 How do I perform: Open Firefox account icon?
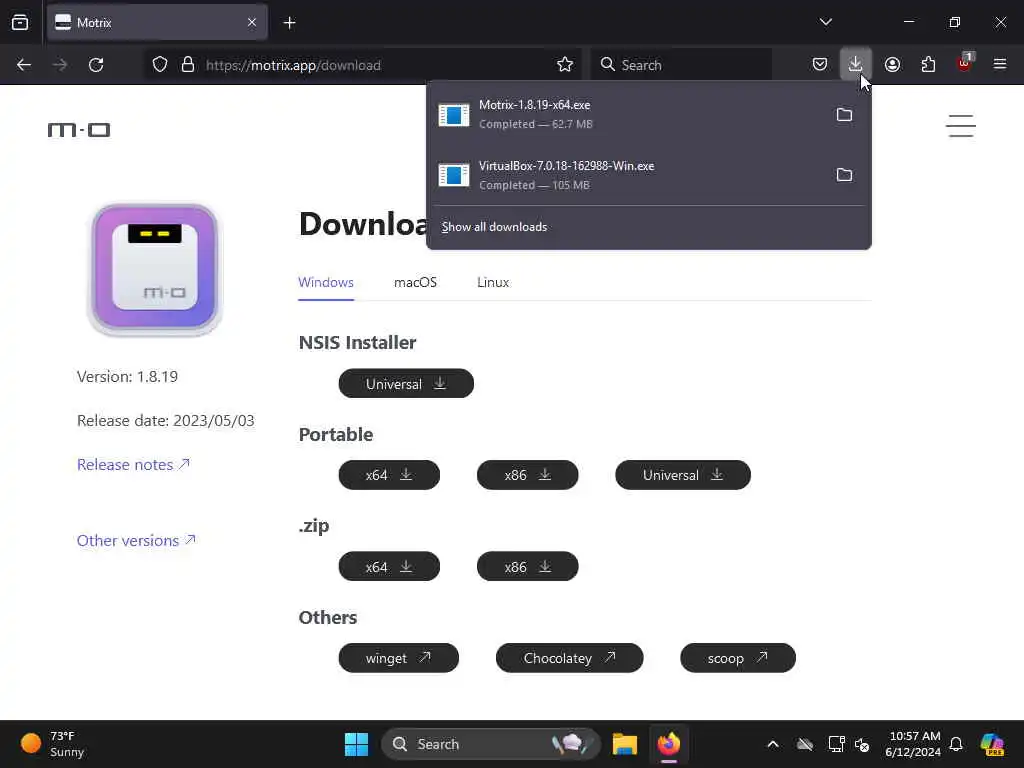[x=892, y=65]
